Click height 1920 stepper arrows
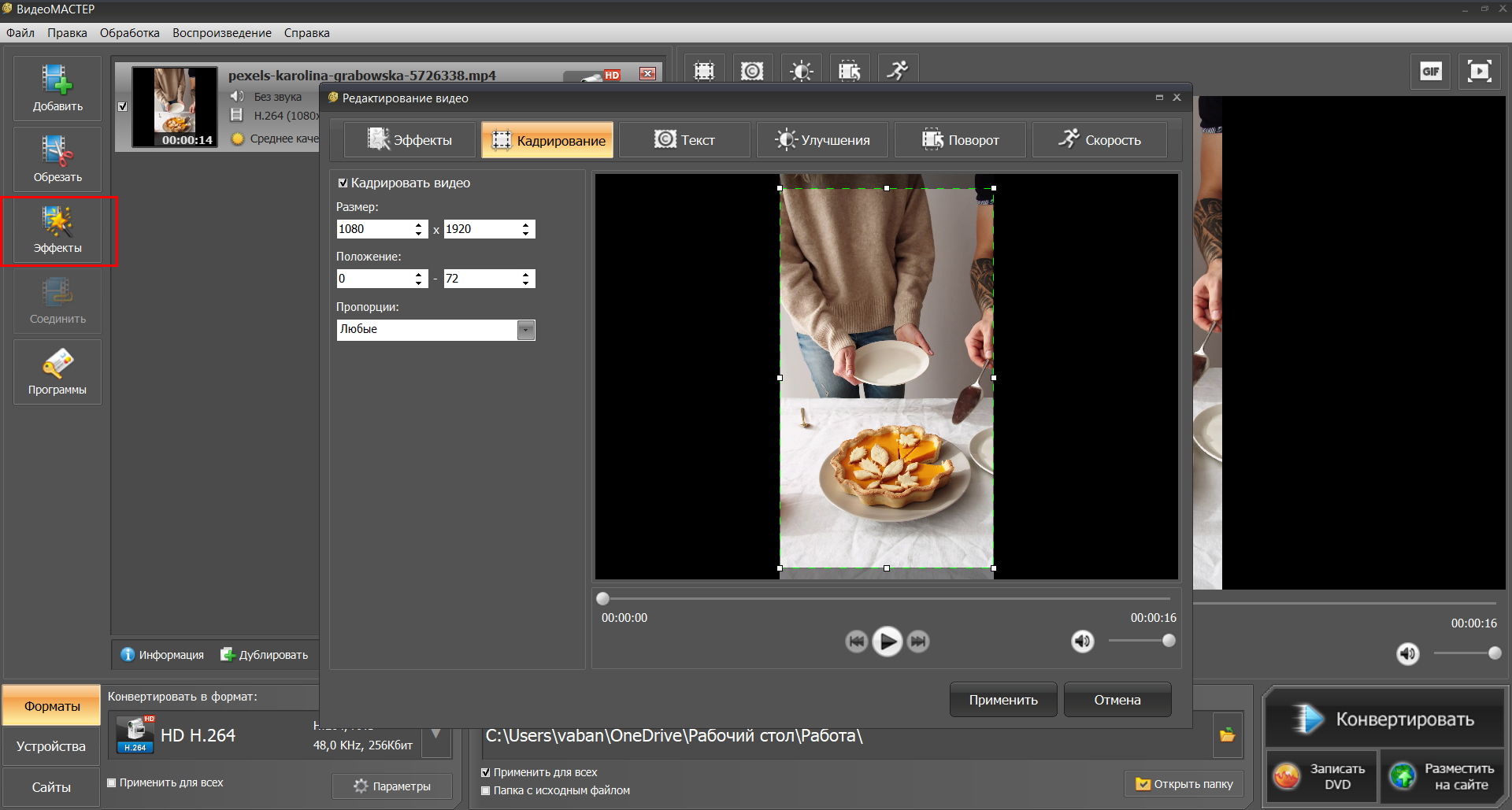The width and height of the screenshot is (1512, 810). (x=526, y=229)
